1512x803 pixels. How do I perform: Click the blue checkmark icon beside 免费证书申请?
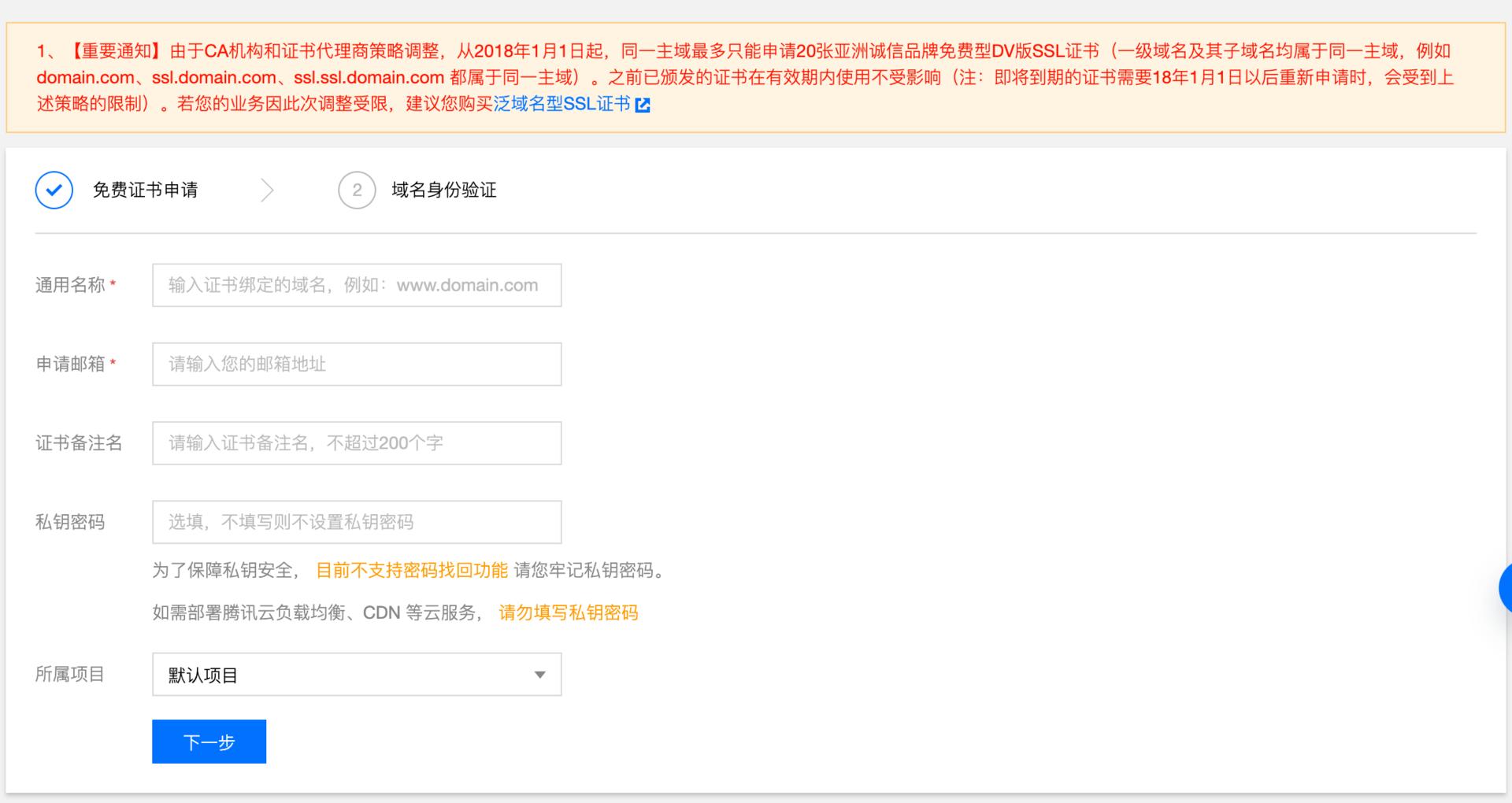(x=54, y=190)
